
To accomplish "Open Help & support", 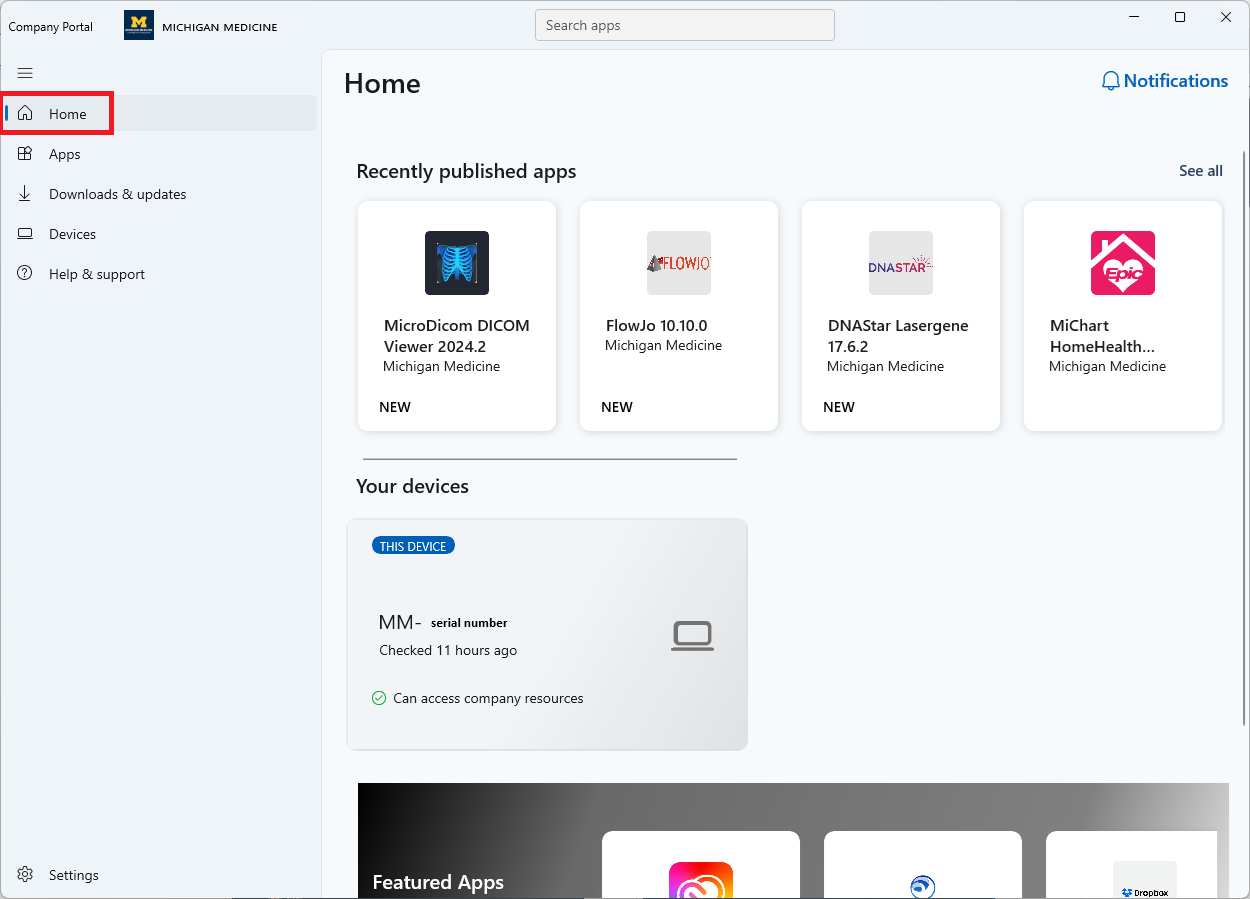I will (x=96, y=274).
